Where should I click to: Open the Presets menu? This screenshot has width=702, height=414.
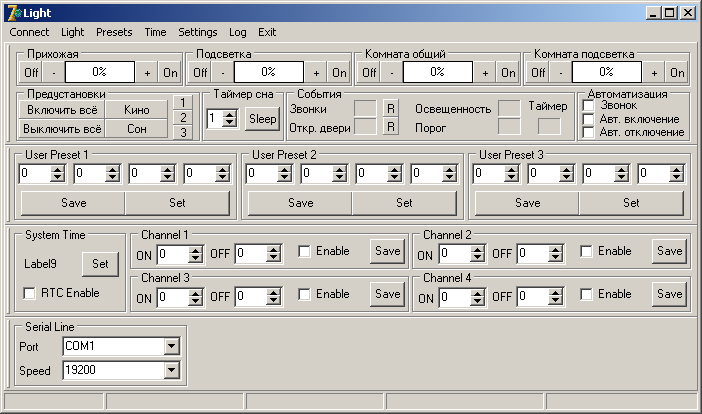[114, 32]
